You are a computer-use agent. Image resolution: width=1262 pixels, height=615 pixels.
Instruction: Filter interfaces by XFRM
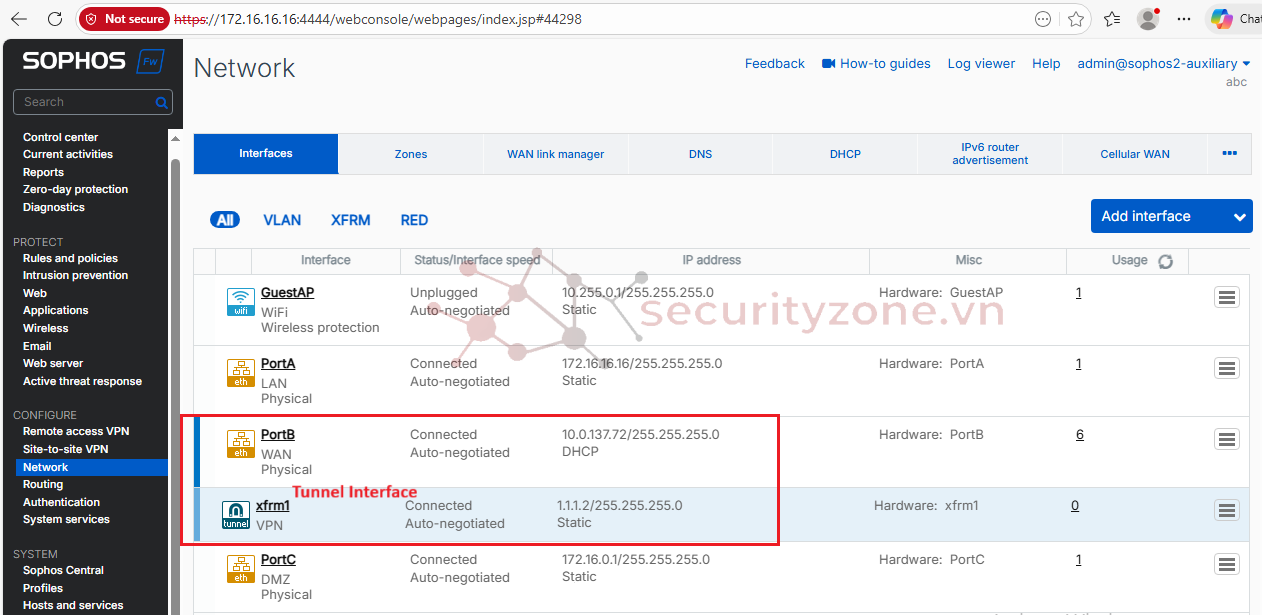351,220
